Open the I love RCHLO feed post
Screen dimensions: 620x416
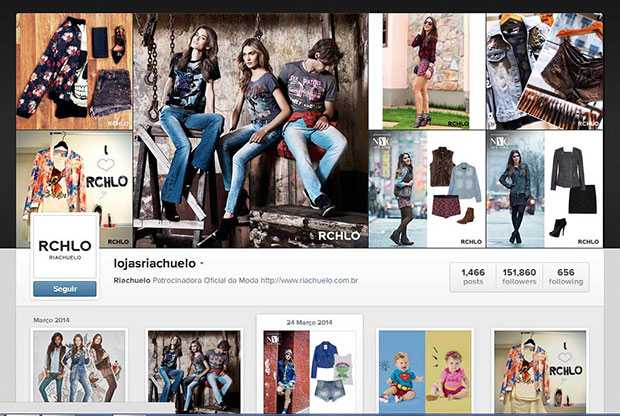coord(540,372)
